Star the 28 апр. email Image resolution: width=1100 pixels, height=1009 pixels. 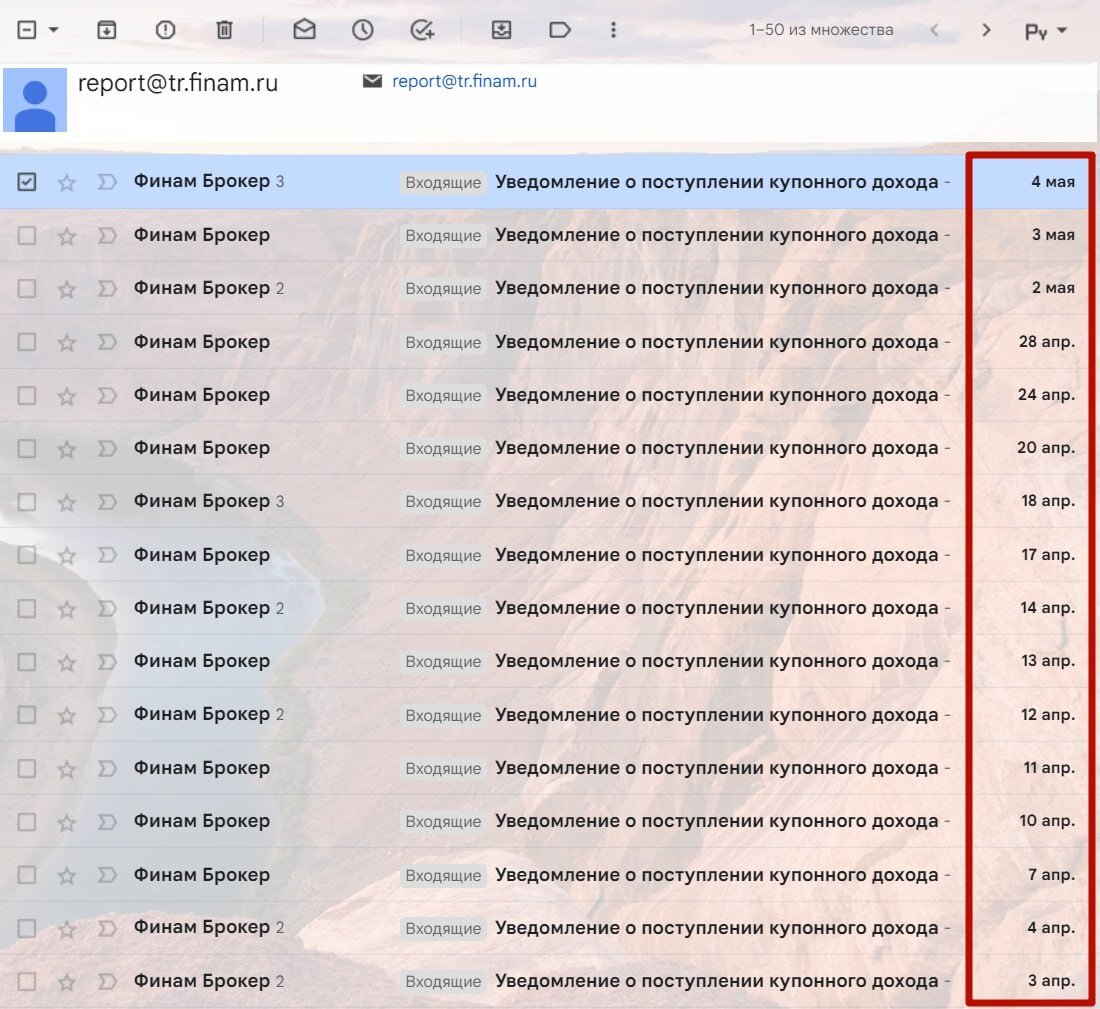[x=67, y=343]
